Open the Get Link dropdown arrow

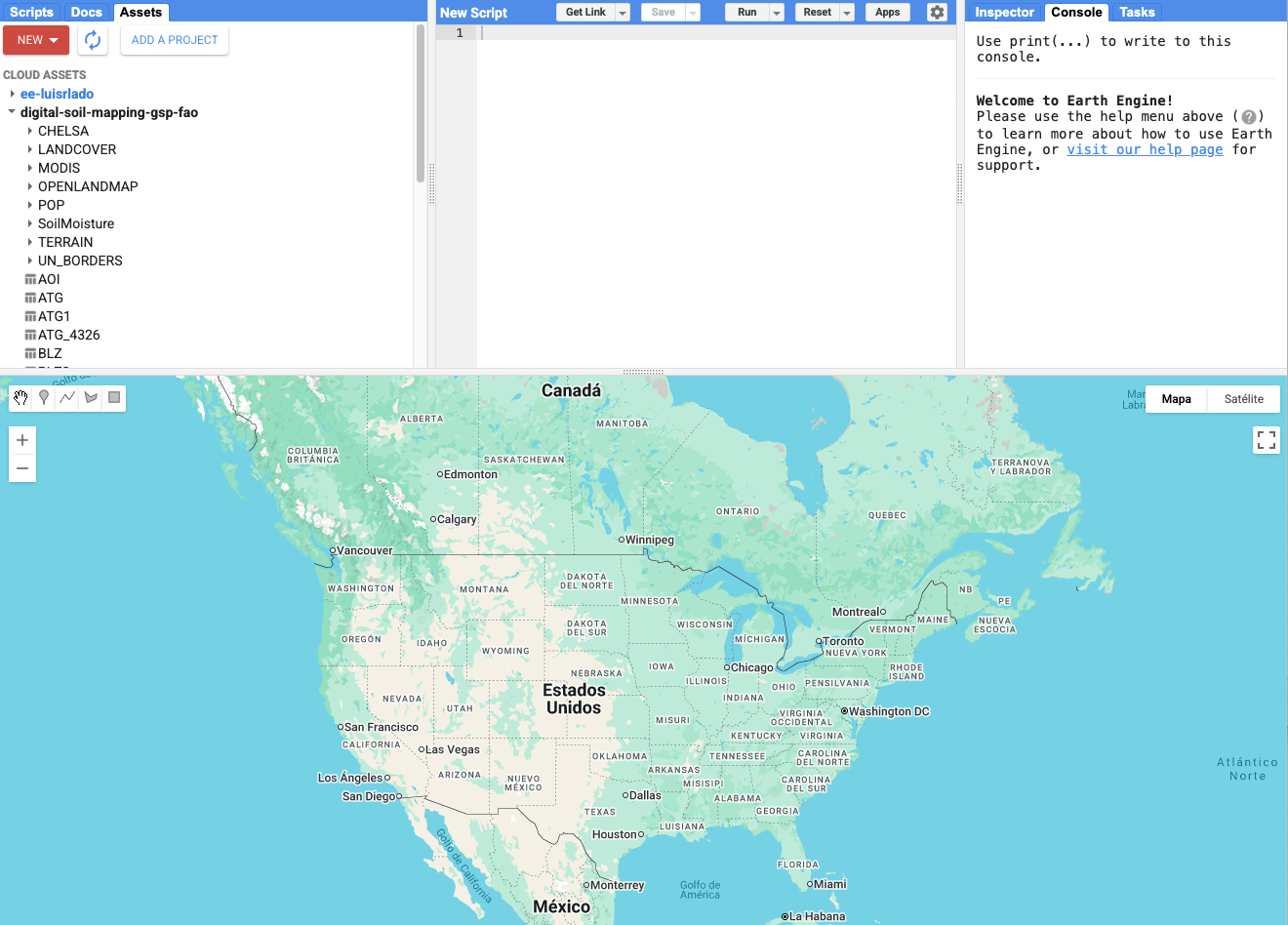coord(623,13)
